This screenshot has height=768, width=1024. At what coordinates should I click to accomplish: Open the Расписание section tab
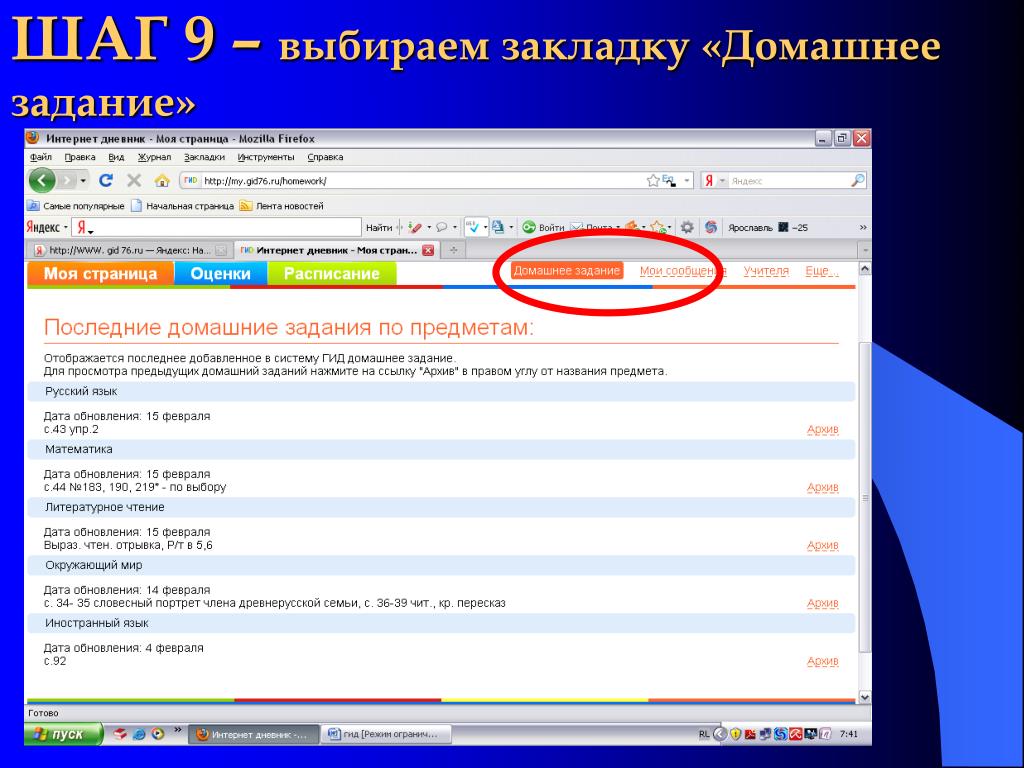(x=332, y=274)
